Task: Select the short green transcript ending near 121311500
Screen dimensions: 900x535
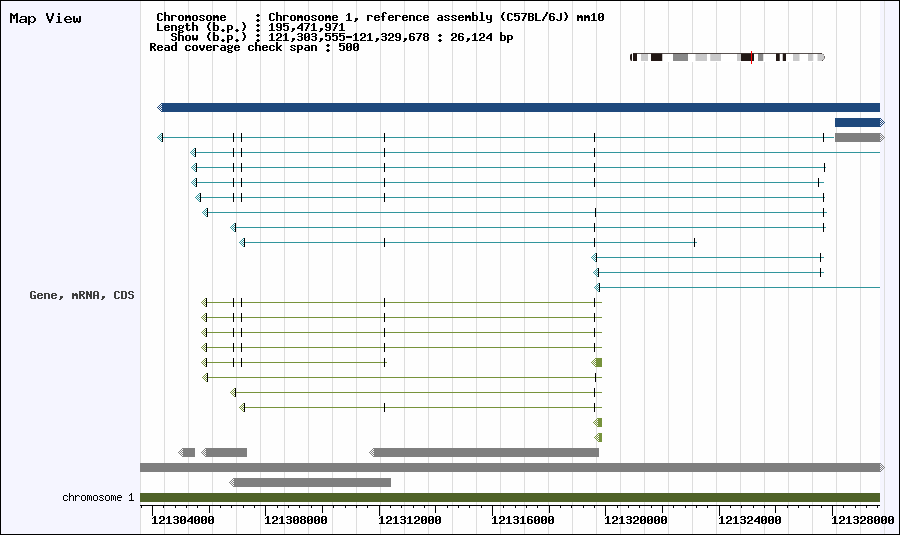Action: (294, 362)
